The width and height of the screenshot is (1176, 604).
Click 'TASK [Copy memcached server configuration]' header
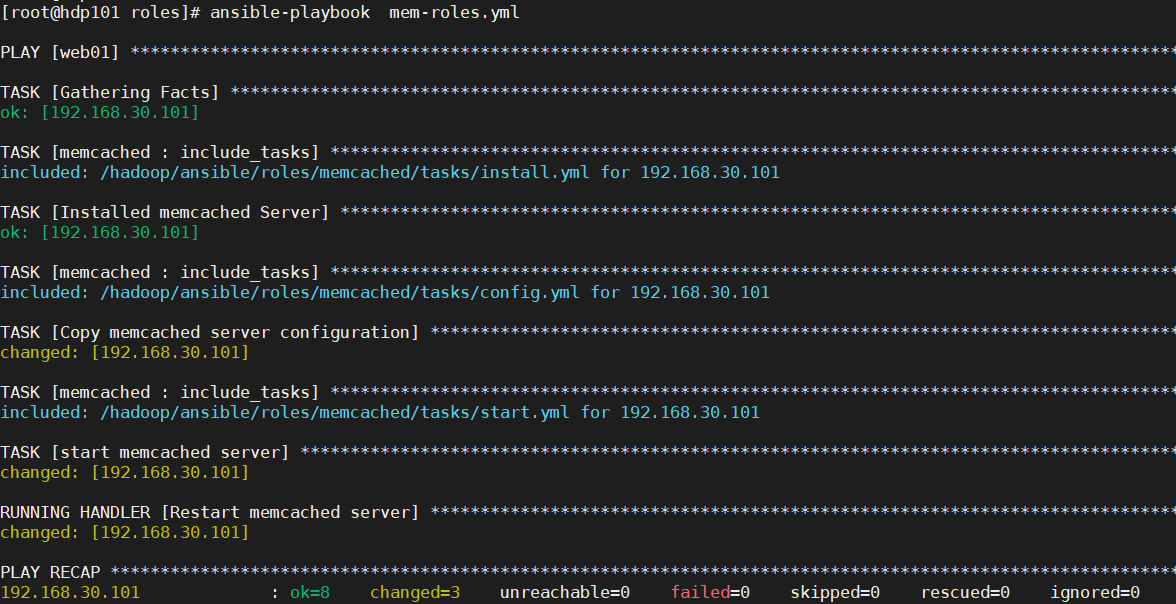click(210, 332)
